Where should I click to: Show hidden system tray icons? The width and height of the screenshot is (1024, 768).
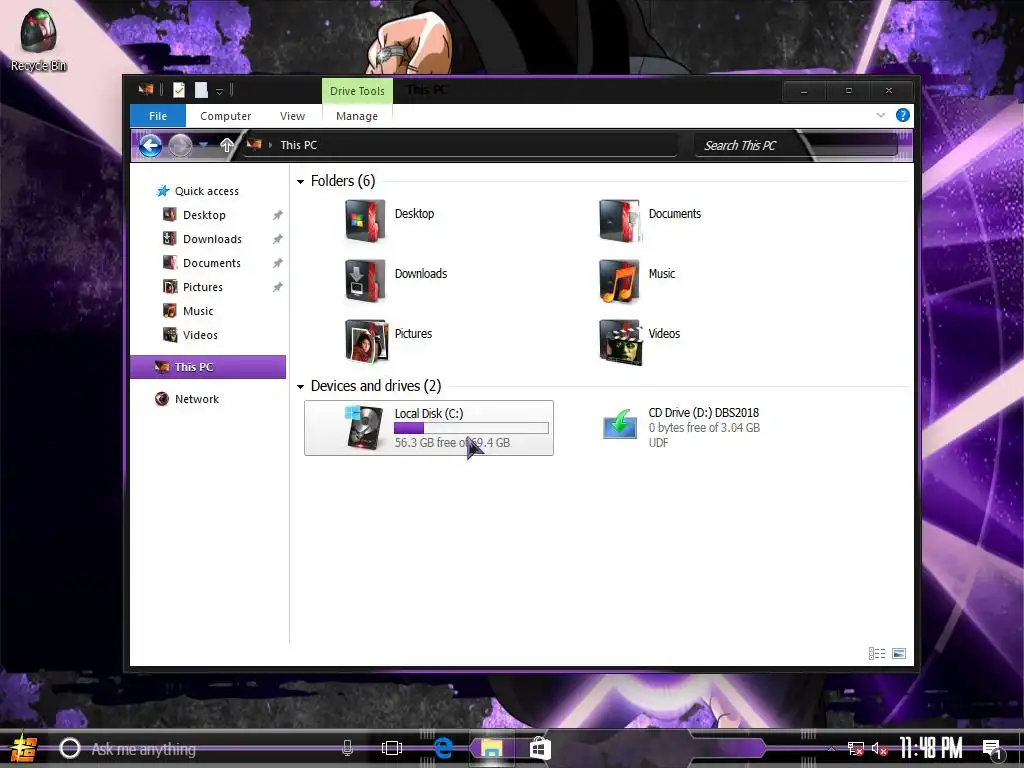tap(831, 748)
